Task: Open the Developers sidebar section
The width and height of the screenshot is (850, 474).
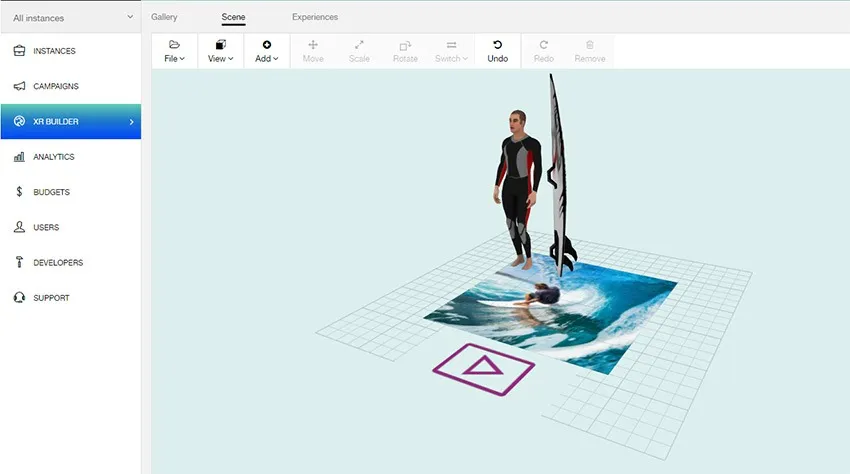Action: (58, 263)
